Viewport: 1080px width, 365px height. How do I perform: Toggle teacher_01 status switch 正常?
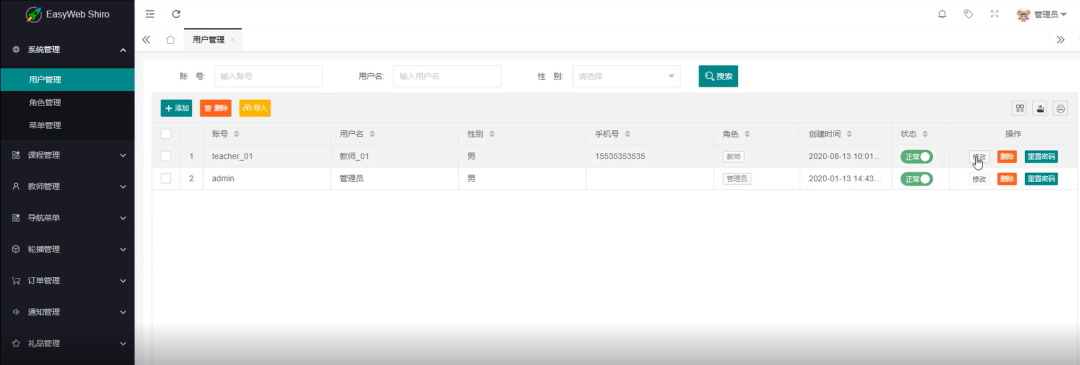click(916, 156)
